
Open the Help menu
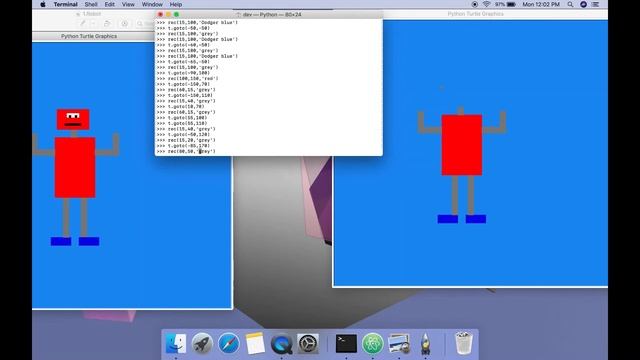tap(176, 4)
